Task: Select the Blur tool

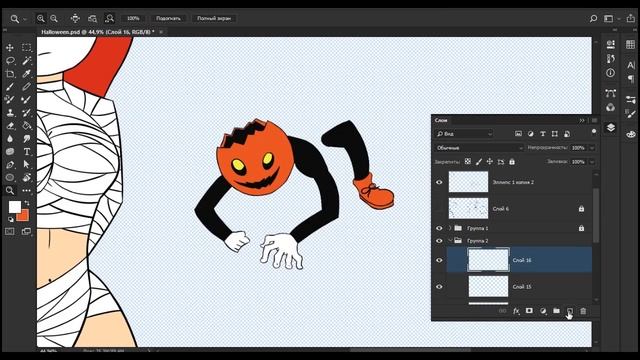Action: (x=10, y=139)
